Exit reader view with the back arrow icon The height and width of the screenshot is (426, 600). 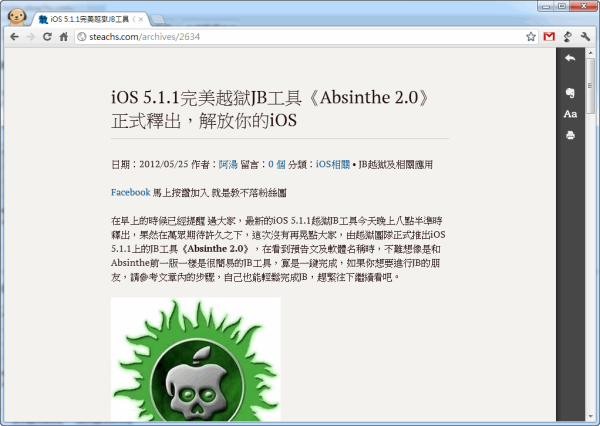pos(570,58)
